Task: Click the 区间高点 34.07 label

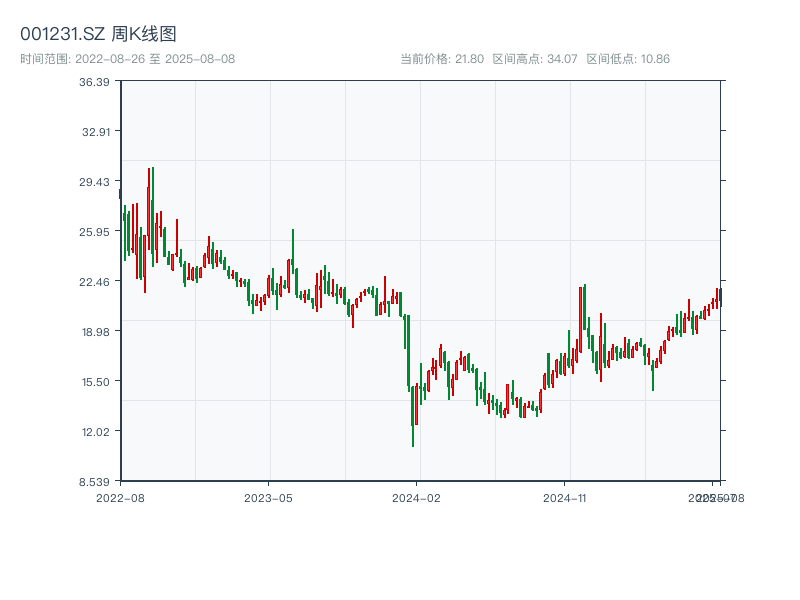Action: [535, 59]
